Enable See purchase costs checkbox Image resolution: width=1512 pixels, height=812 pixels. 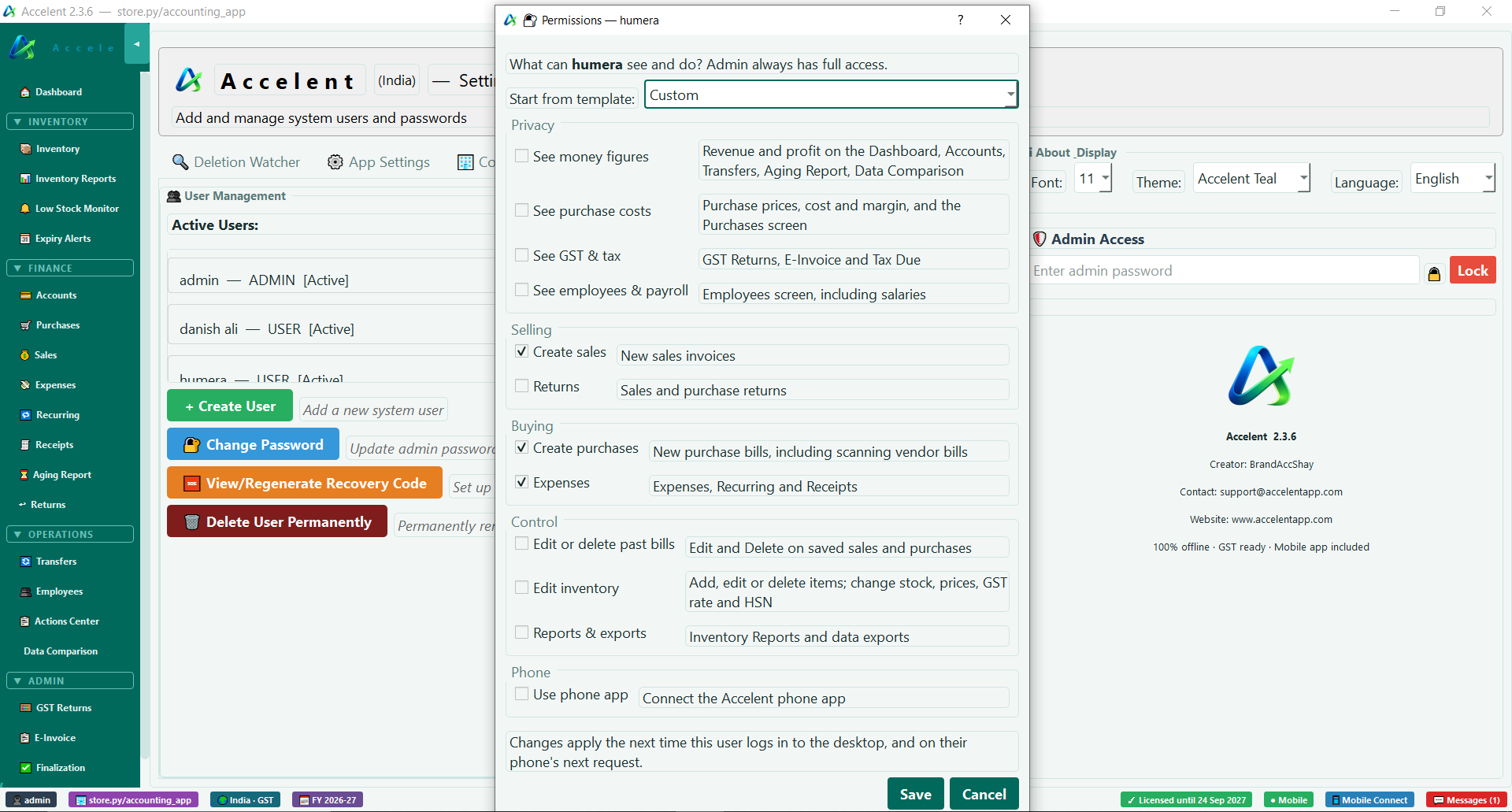[521, 210]
